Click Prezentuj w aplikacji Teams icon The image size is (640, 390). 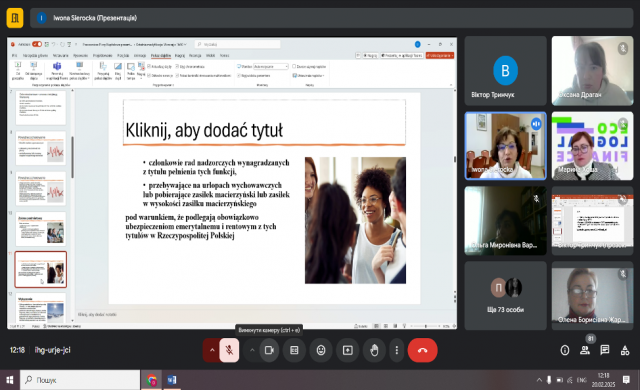(x=57, y=71)
